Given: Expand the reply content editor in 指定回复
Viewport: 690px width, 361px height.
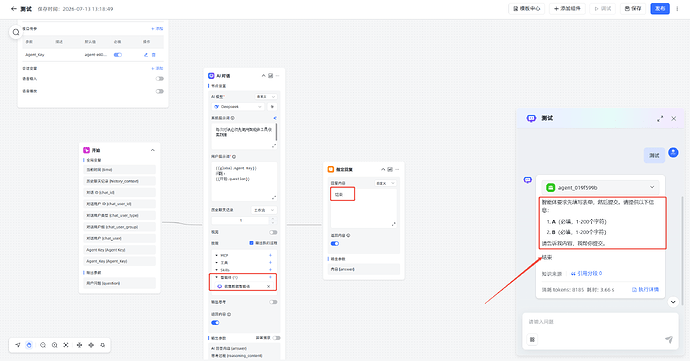Looking at the screenshot, I should tap(393, 224).
